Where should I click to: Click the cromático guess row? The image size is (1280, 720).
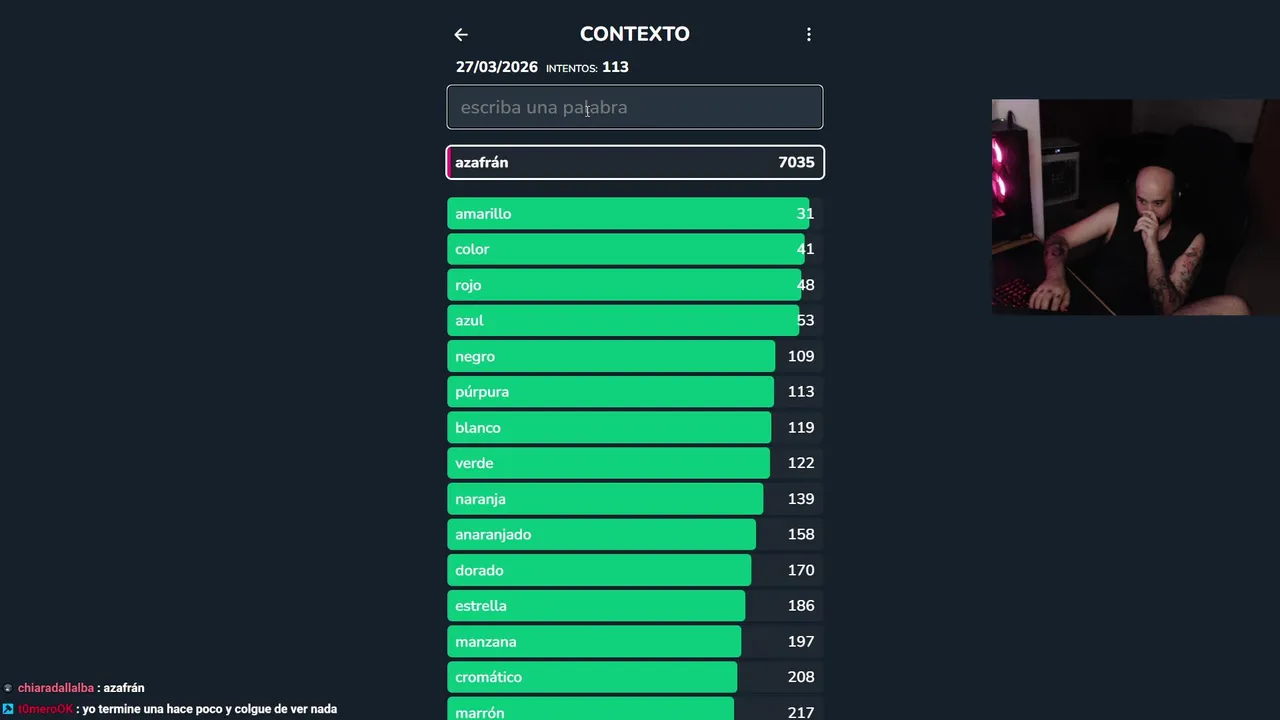[x=634, y=677]
